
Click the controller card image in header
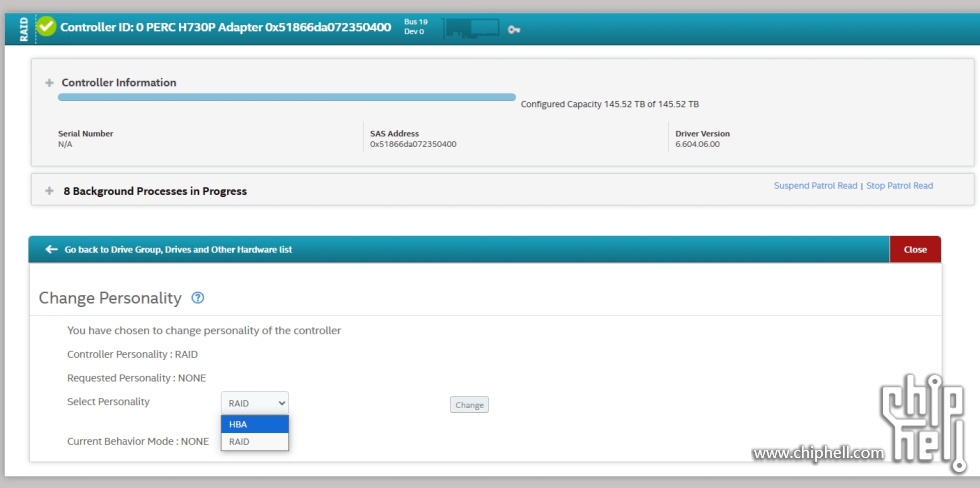[471, 28]
